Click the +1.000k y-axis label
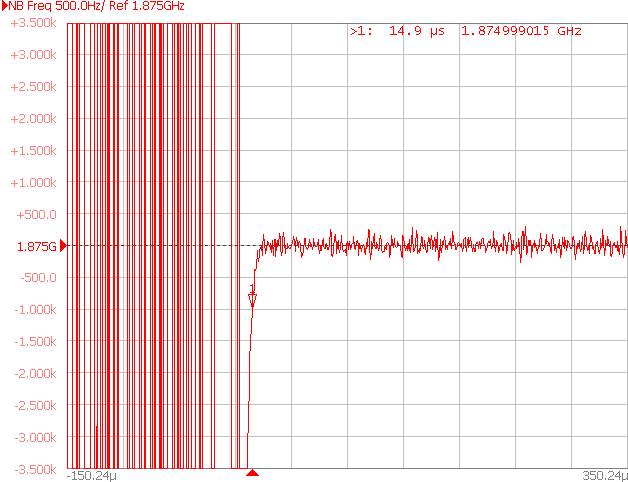The width and height of the screenshot is (628, 482). tap(33, 182)
